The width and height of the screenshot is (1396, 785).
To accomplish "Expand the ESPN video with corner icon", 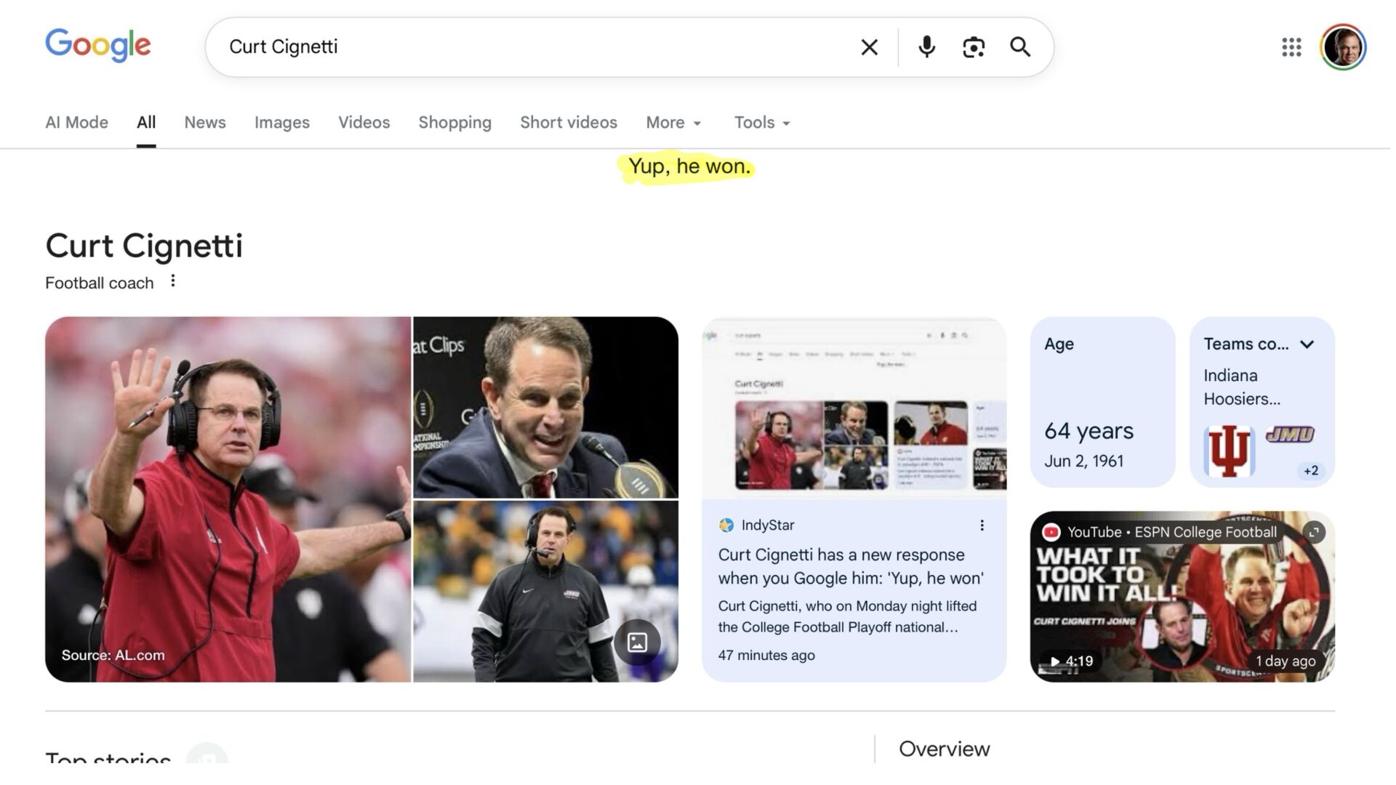I will click(1314, 532).
